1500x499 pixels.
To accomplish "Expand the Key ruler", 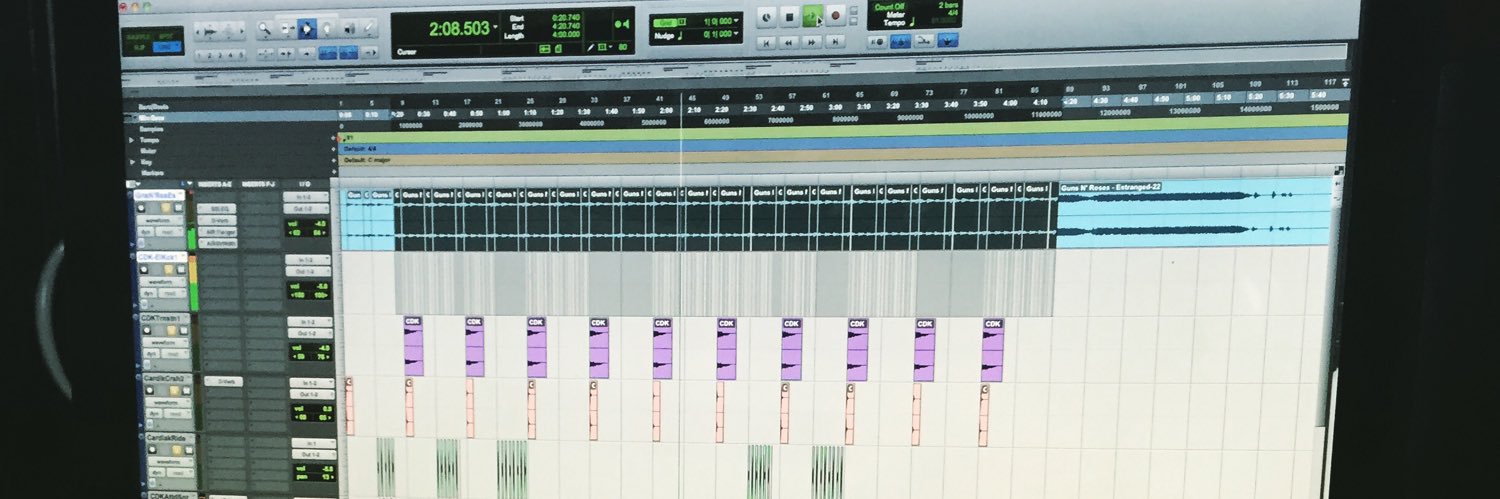I will tap(132, 162).
